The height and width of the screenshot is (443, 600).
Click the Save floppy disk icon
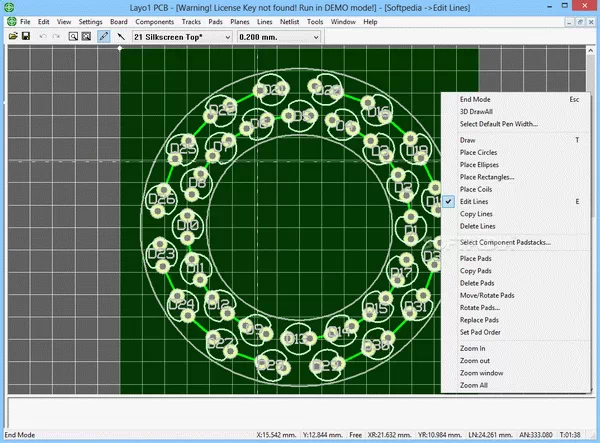(x=25, y=36)
